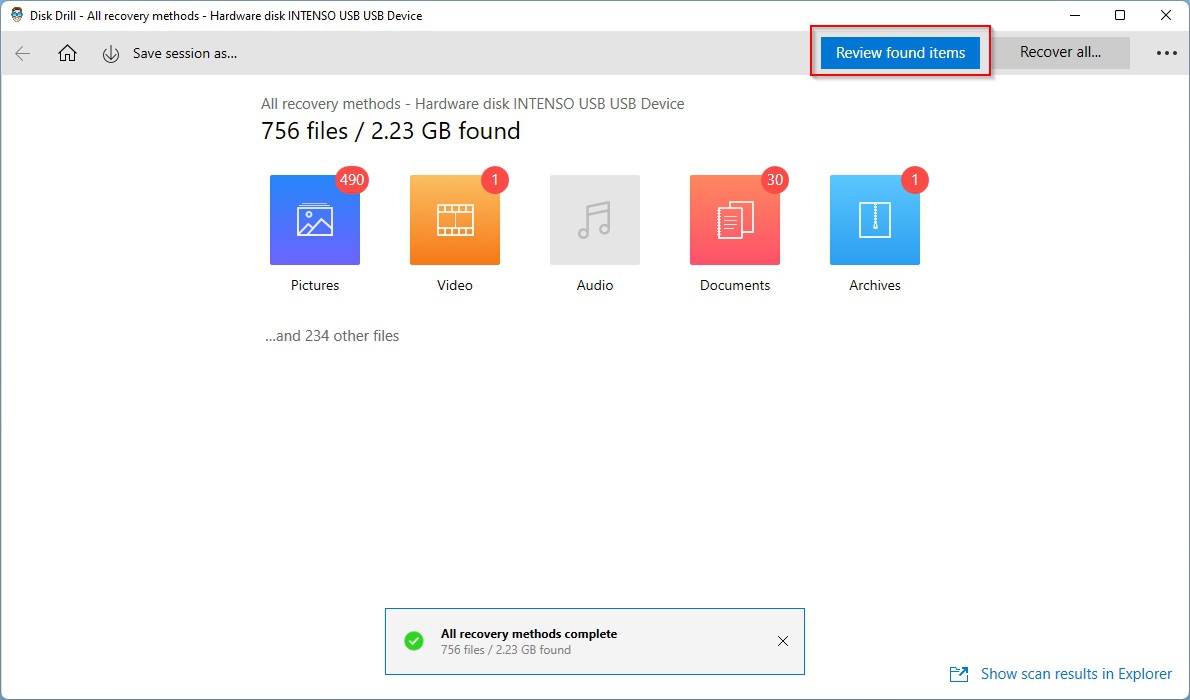Click the Save session download icon

pos(111,54)
